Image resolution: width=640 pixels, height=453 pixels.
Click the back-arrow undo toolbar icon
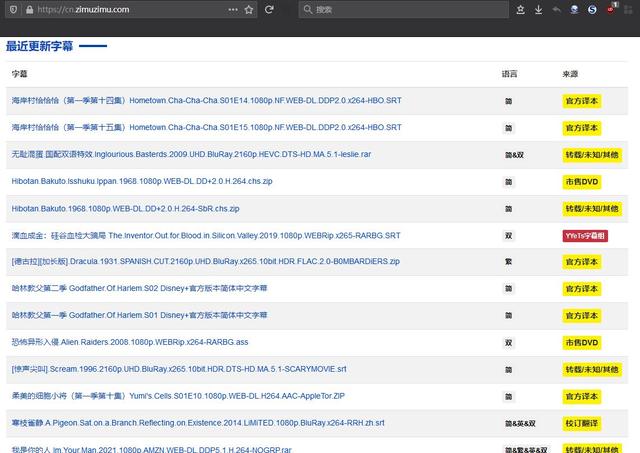click(x=557, y=9)
